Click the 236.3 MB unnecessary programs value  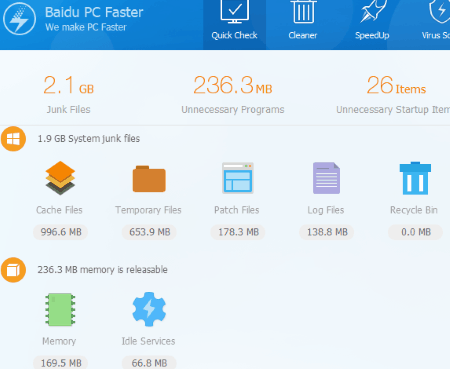click(233, 85)
